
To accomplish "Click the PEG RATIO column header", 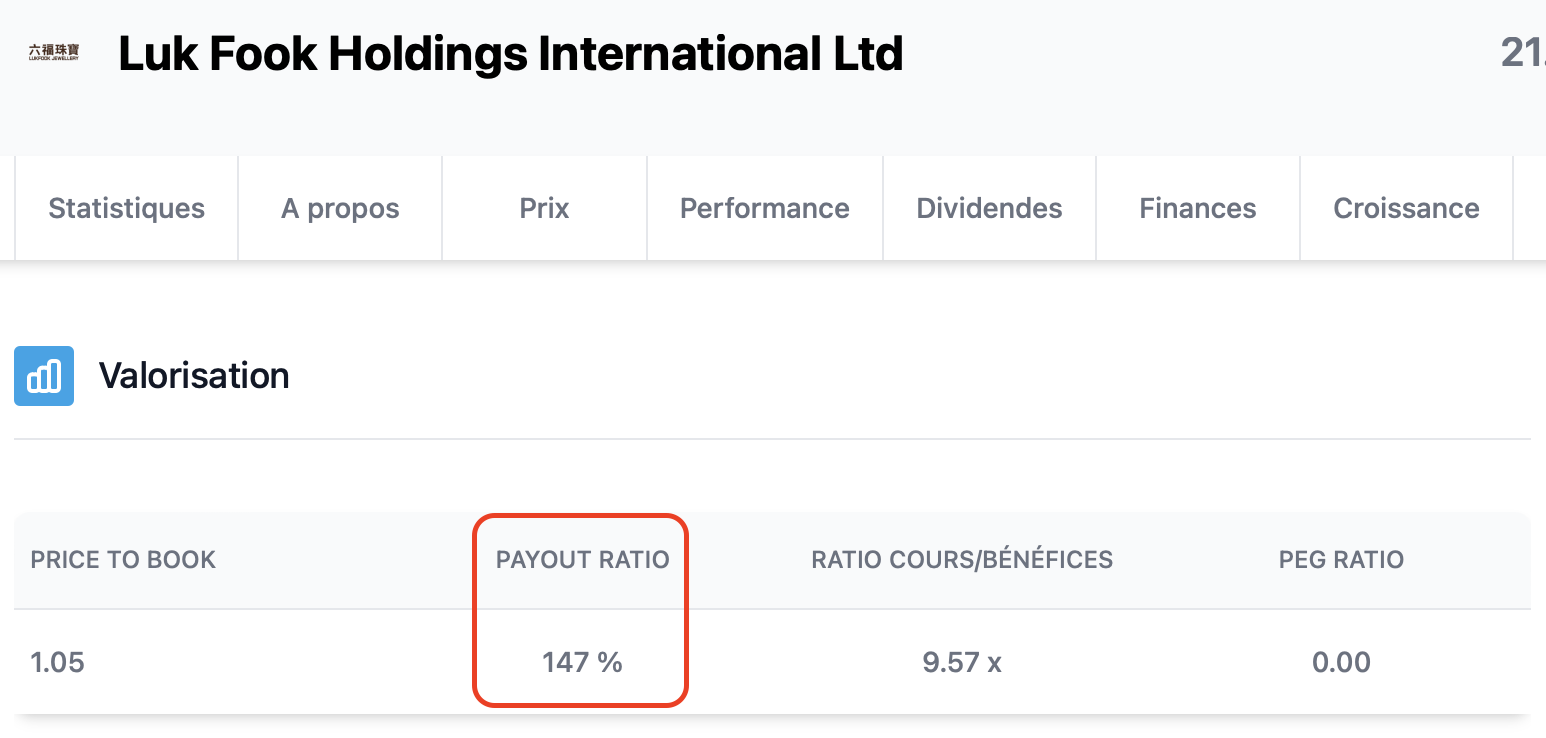I will click(1341, 560).
